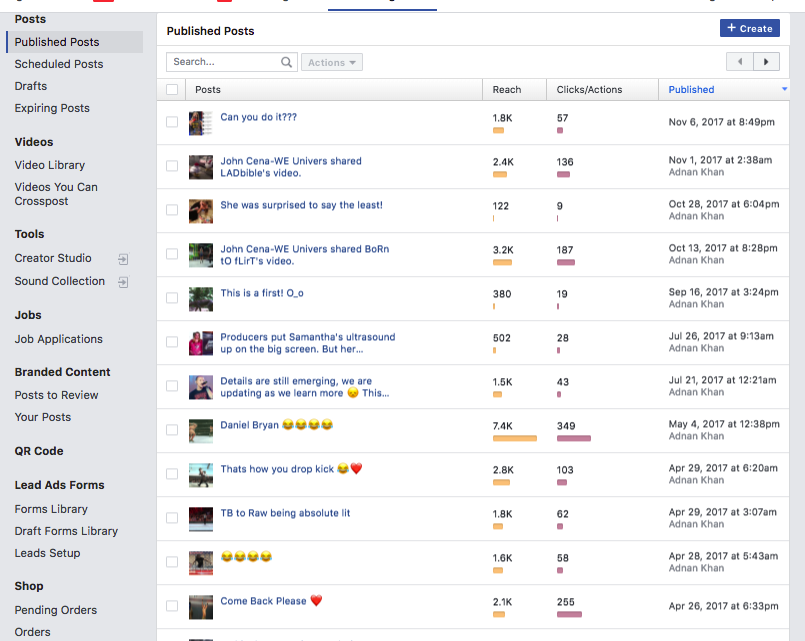The image size is (805, 641).
Task: Open the post titled with four laughing emojis
Action: [x=246, y=557]
